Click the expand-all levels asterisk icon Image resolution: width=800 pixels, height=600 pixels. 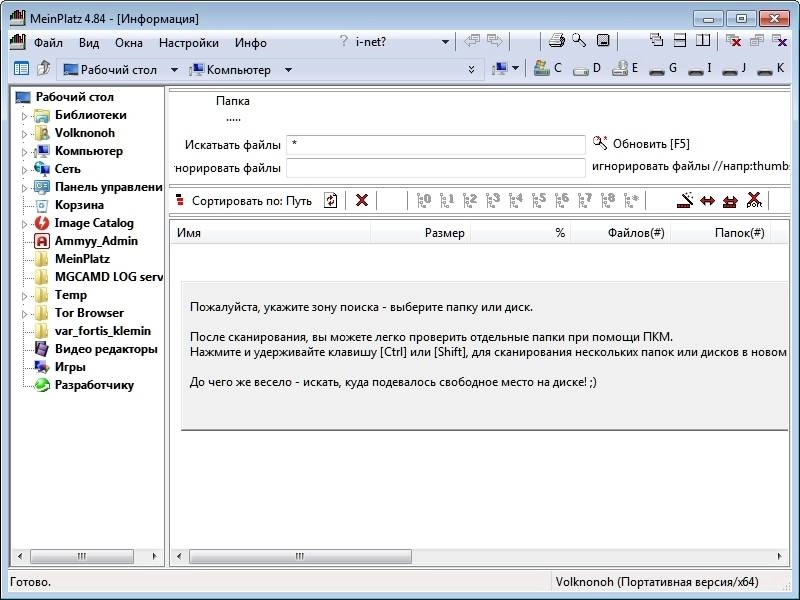point(631,200)
